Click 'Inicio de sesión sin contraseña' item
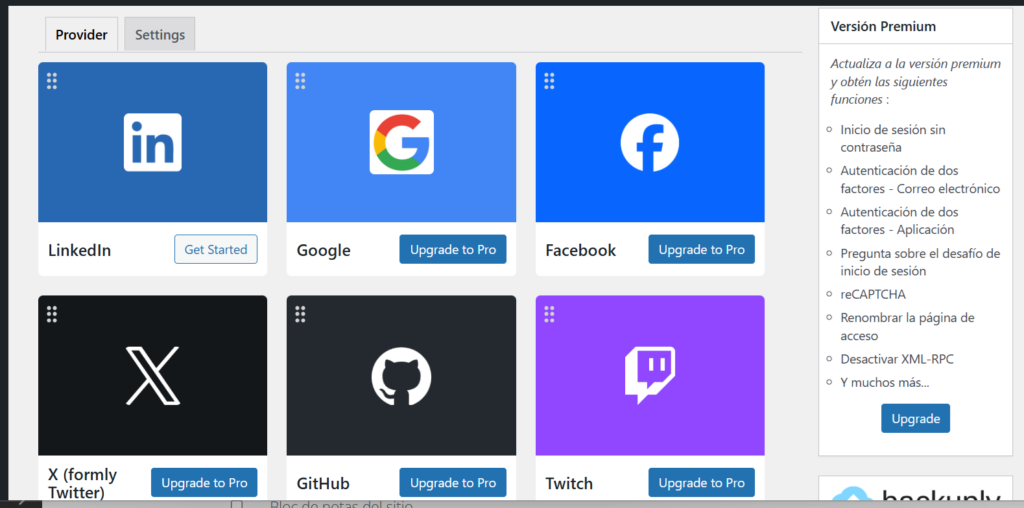 click(x=893, y=138)
